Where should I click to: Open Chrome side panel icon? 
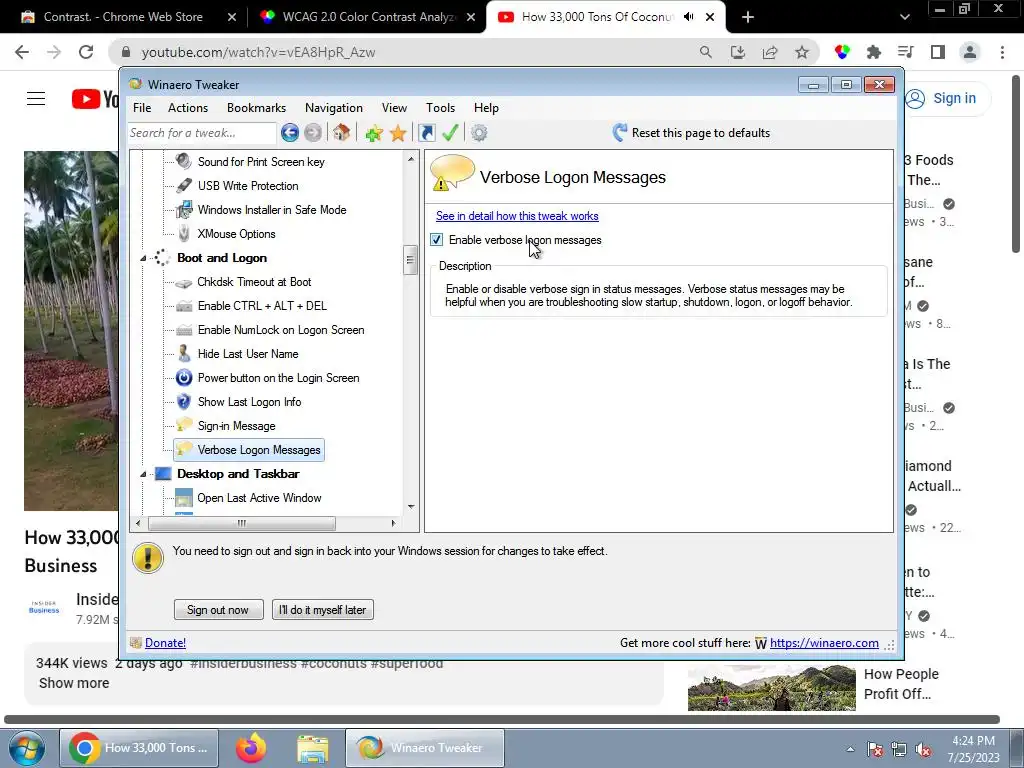938,52
